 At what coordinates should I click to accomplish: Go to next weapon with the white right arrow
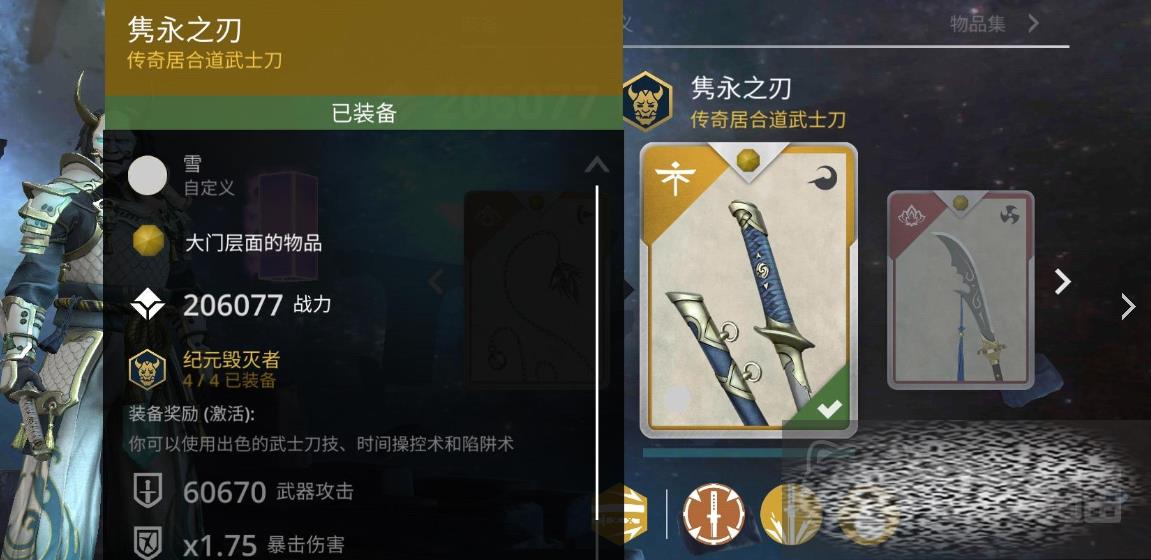(x=1062, y=282)
